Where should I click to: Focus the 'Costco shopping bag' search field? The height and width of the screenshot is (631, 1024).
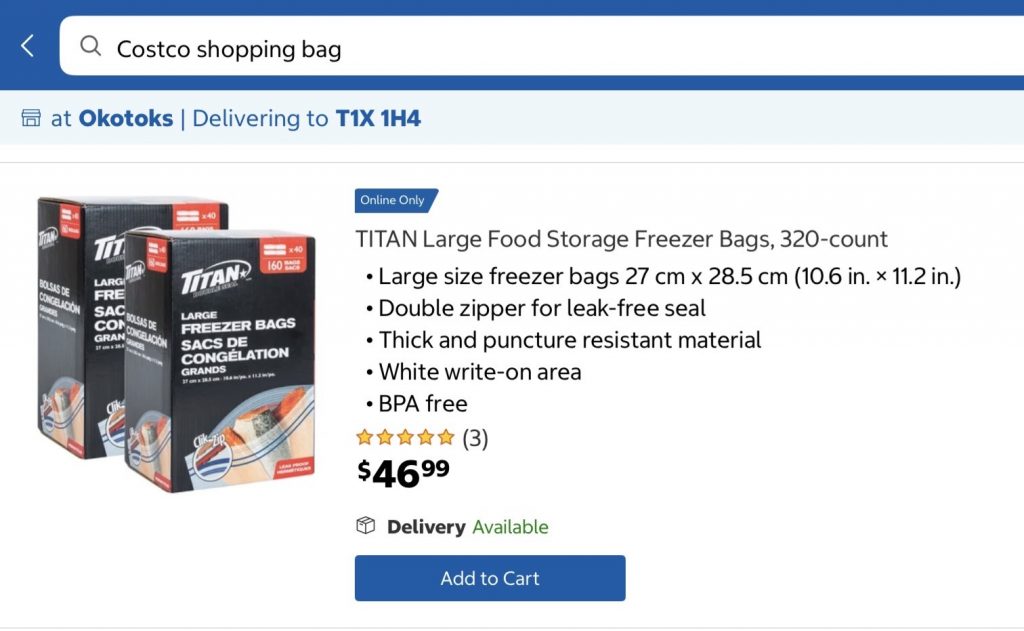(500, 47)
